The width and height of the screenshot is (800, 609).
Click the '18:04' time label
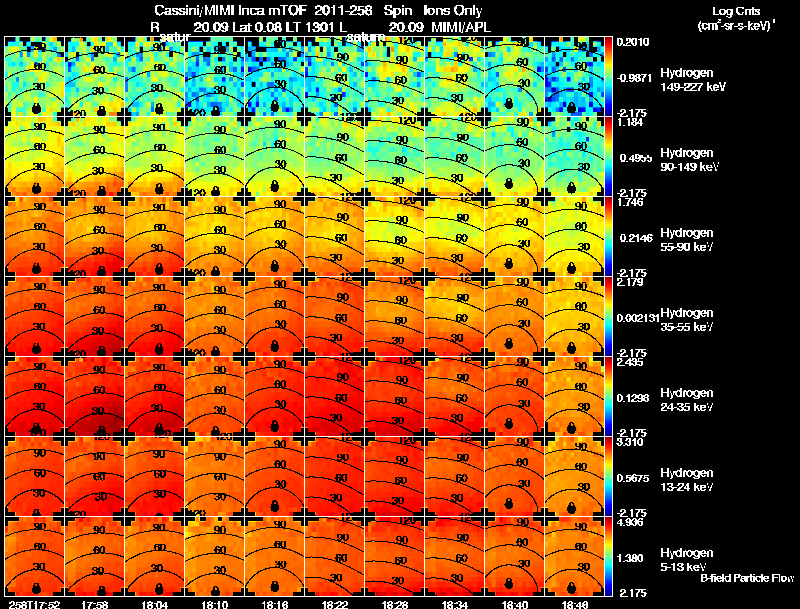(x=155, y=604)
